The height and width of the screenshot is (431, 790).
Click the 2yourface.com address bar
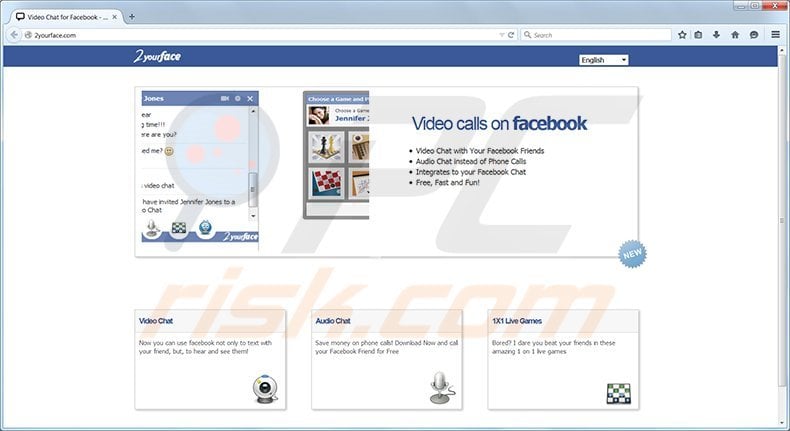pyautogui.click(x=262, y=35)
